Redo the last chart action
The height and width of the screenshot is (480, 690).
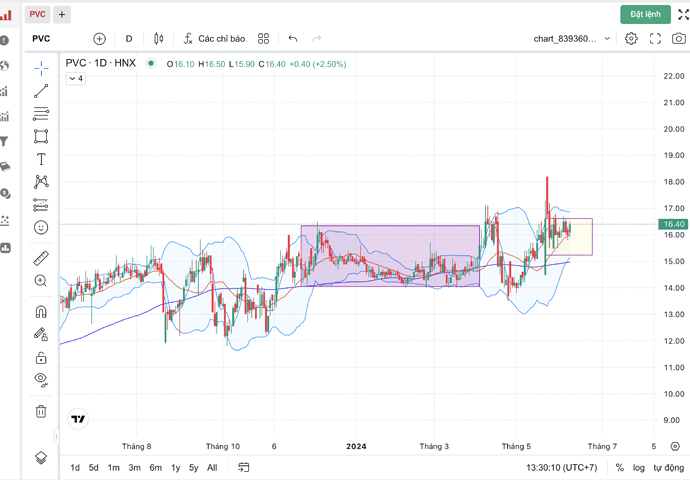click(317, 39)
